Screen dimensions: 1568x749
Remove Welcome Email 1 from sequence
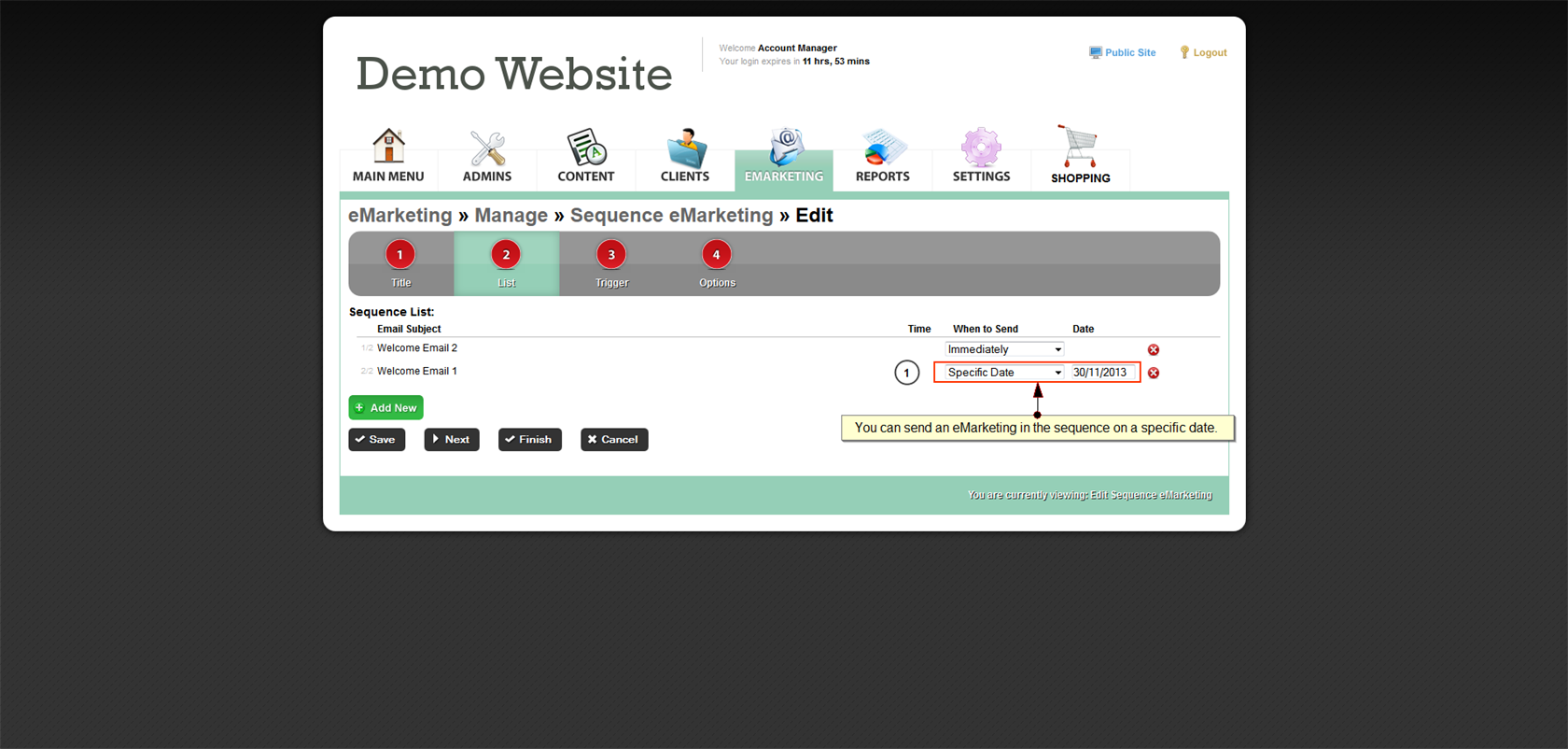1154,373
